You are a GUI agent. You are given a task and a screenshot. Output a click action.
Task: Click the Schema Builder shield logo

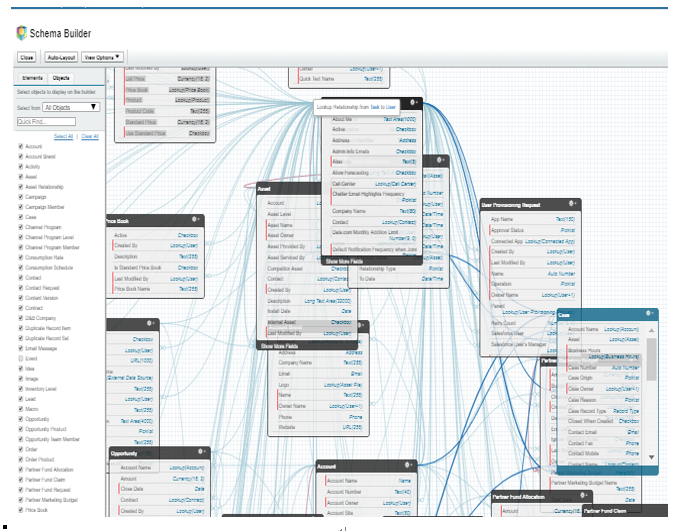coord(21,33)
